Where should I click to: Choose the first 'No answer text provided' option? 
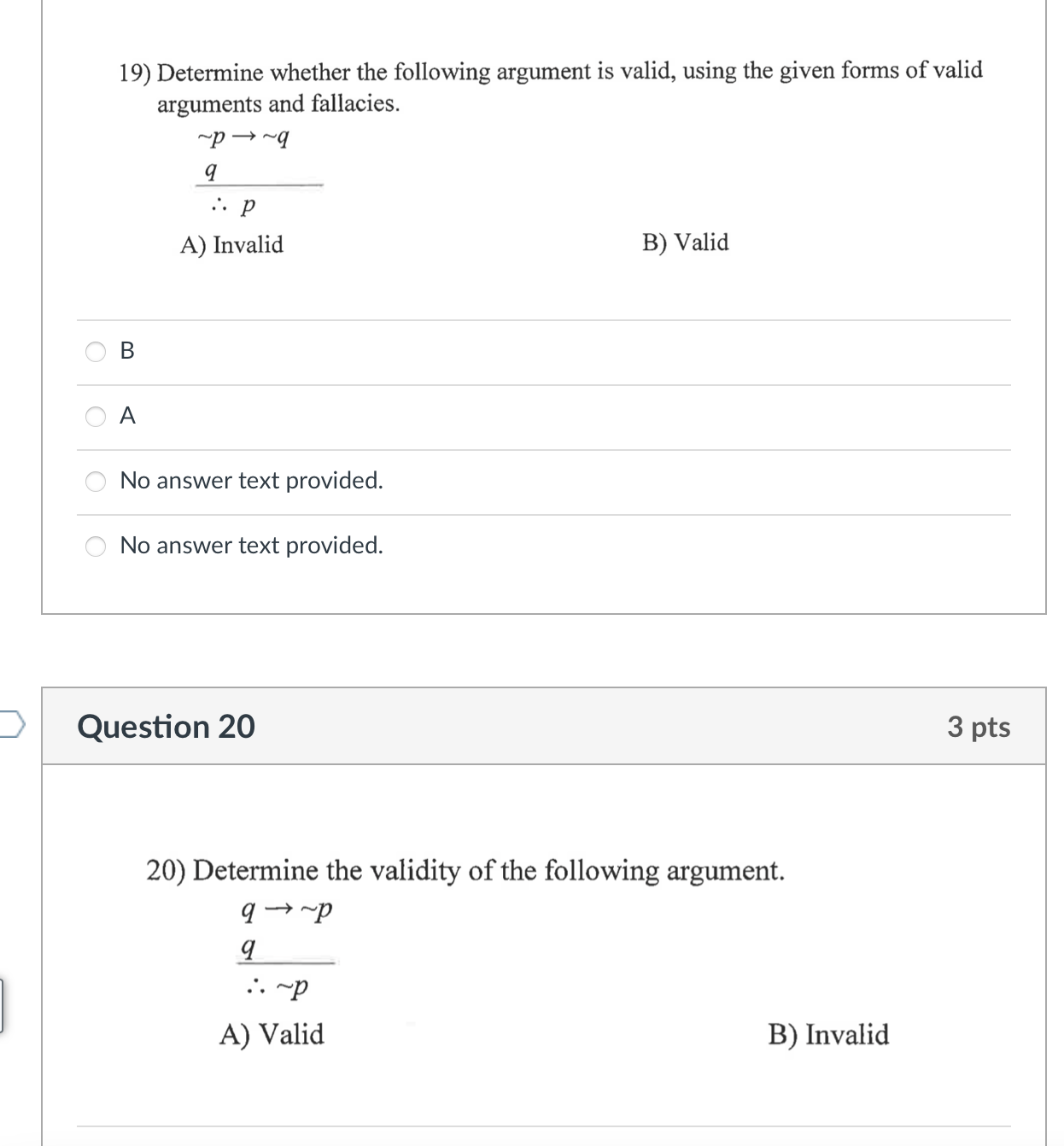coord(94,482)
